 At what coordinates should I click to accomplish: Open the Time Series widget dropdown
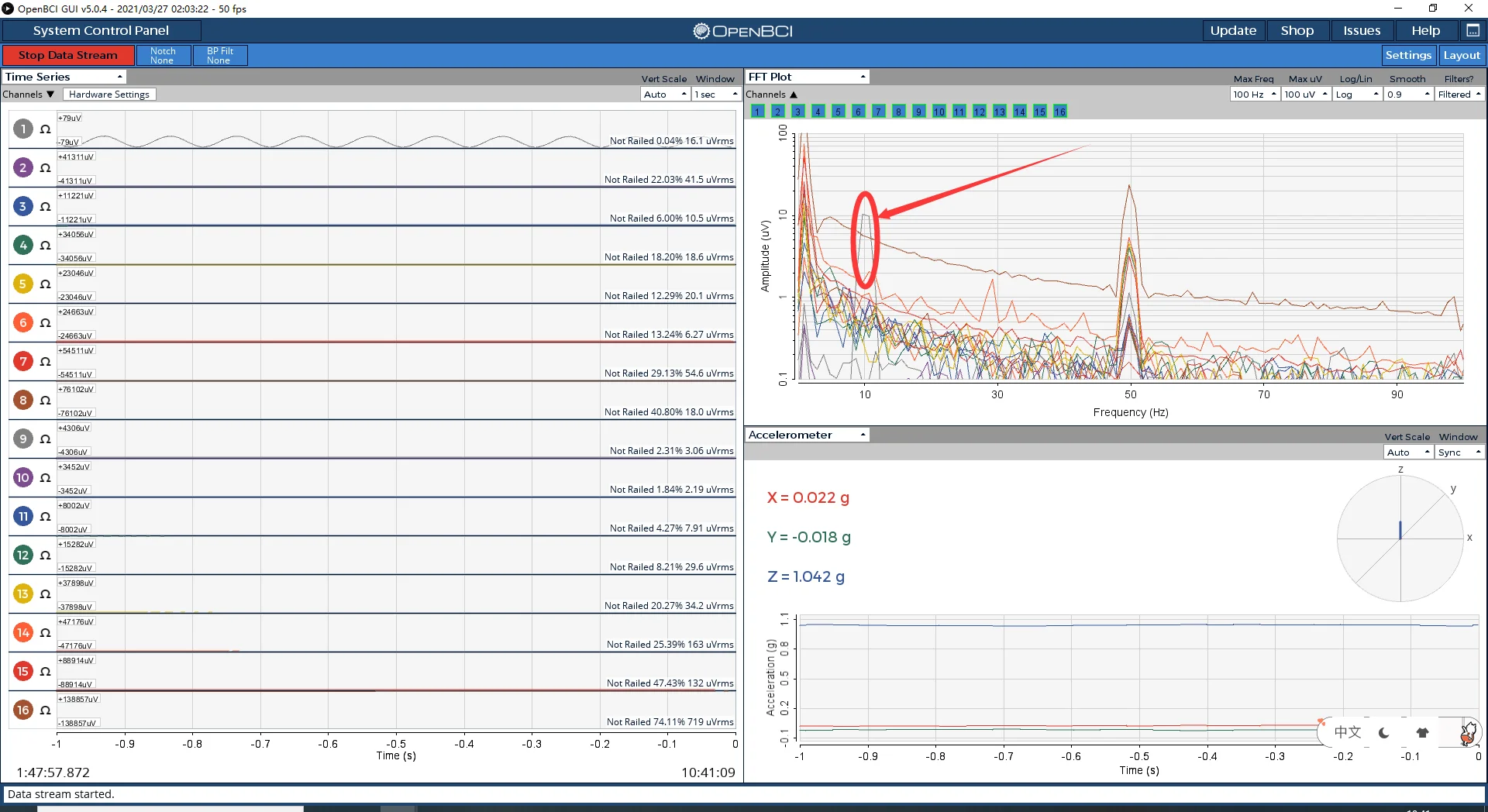[64, 77]
